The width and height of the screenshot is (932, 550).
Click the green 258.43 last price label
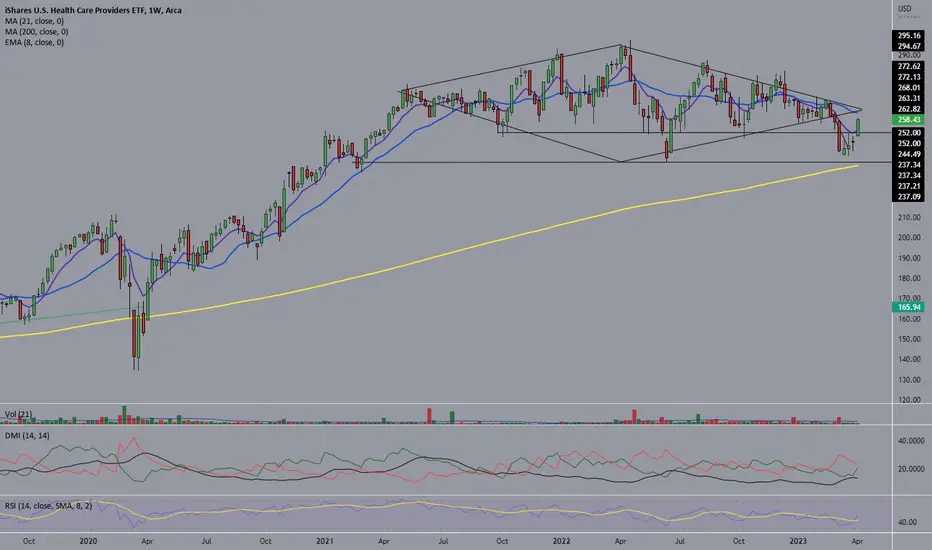(x=908, y=120)
